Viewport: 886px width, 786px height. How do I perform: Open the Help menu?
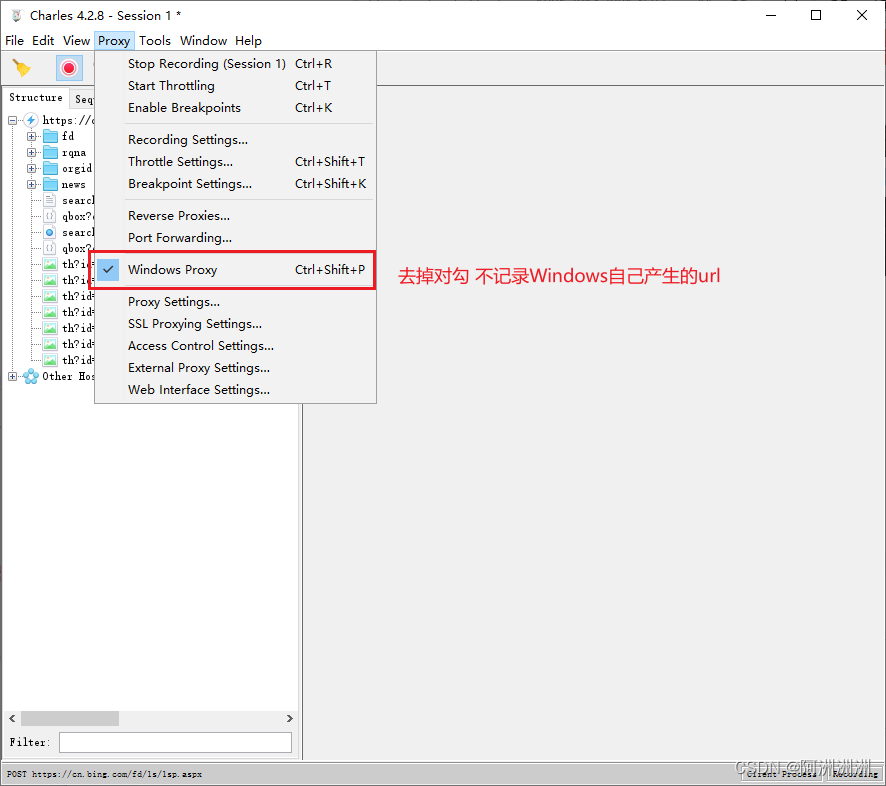(x=248, y=41)
